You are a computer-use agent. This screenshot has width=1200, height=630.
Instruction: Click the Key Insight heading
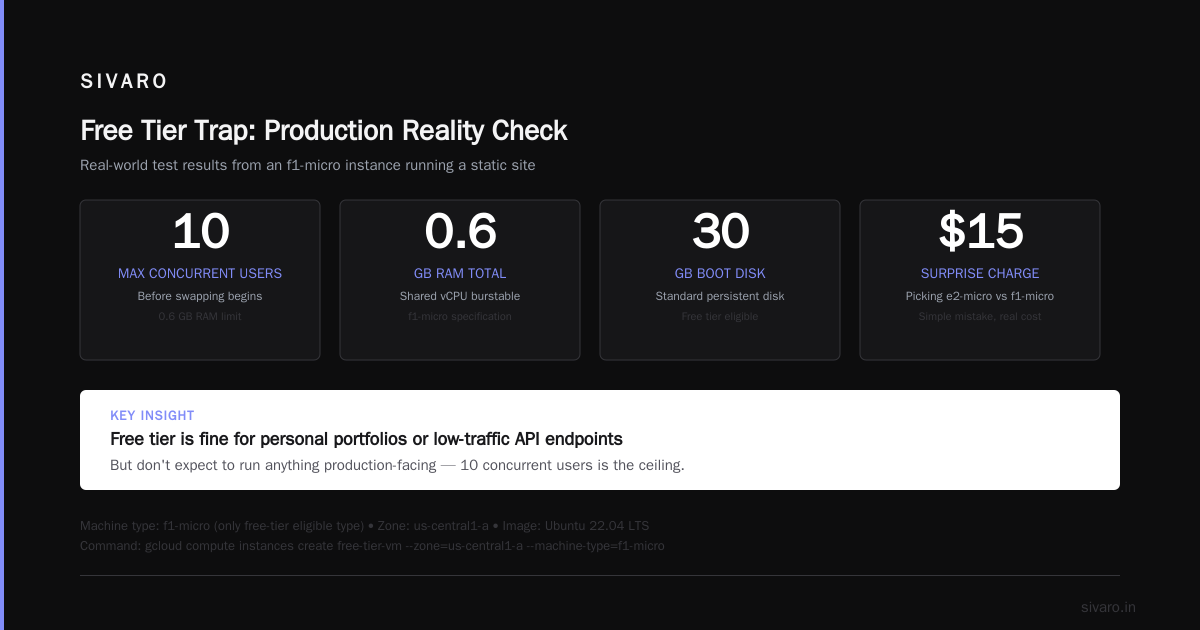point(152,415)
